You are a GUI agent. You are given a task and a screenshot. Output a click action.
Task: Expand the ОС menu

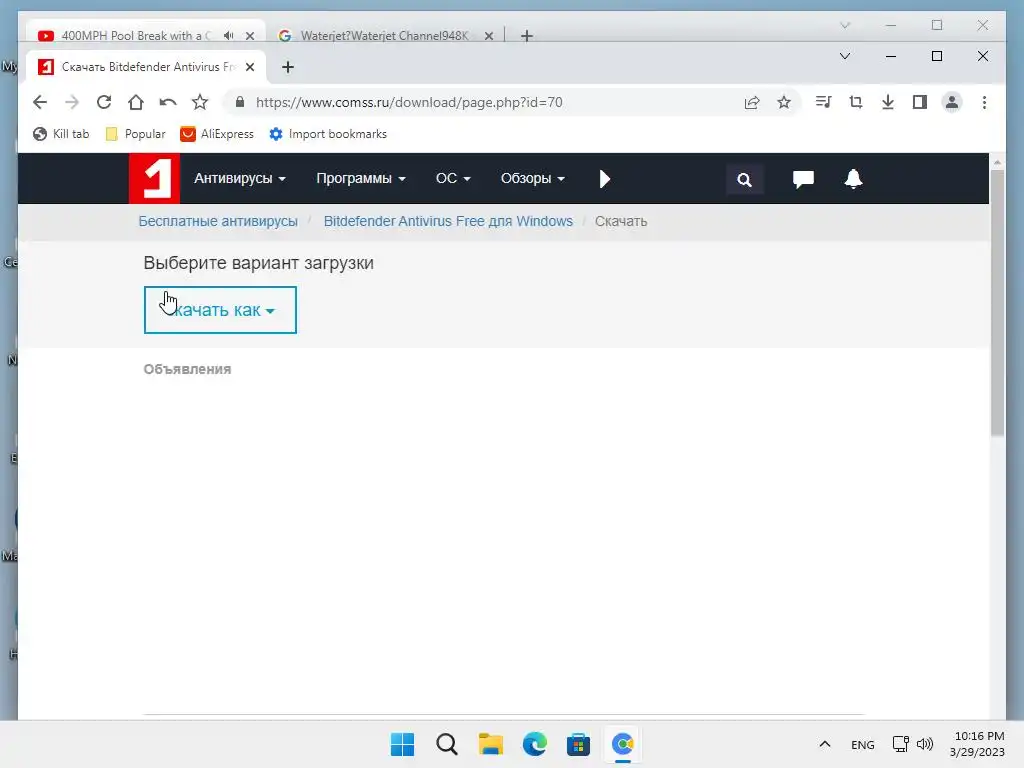click(x=453, y=178)
